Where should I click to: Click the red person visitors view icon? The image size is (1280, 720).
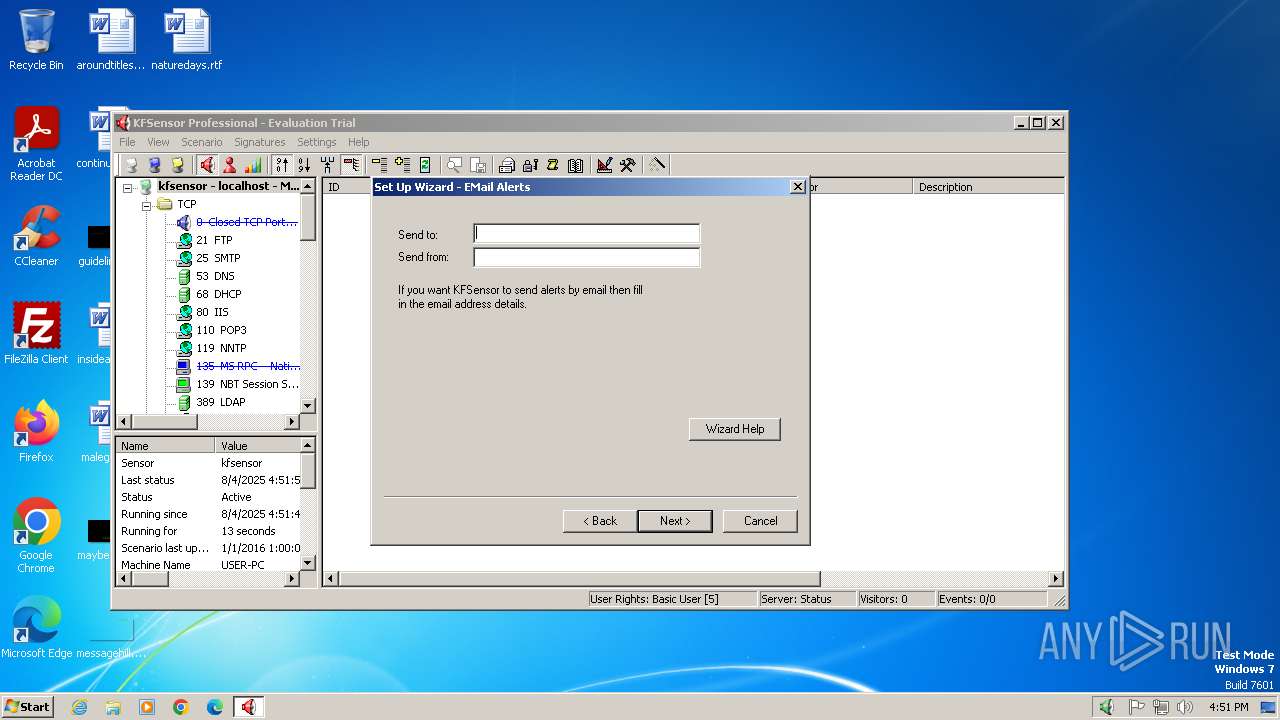click(229, 165)
